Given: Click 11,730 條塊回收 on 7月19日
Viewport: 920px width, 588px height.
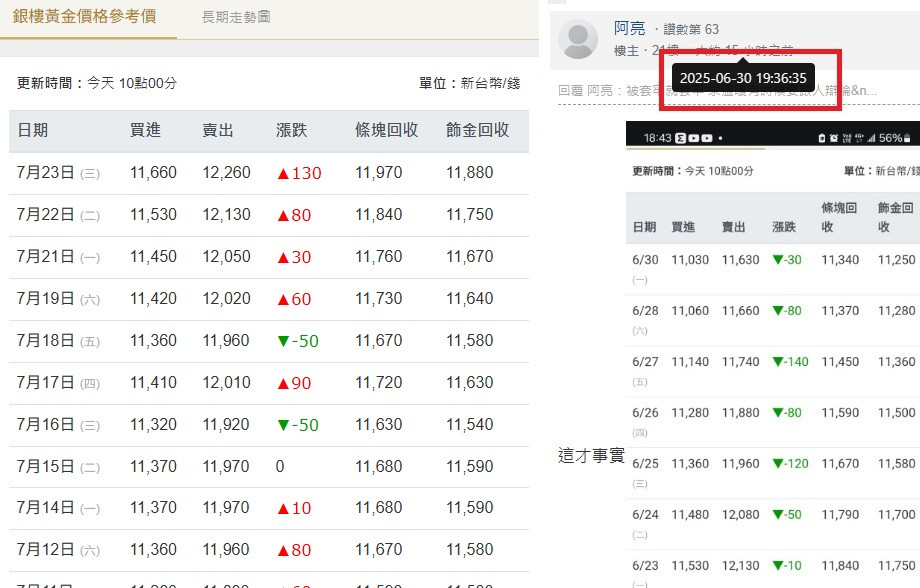Looking at the screenshot, I should point(378,299).
